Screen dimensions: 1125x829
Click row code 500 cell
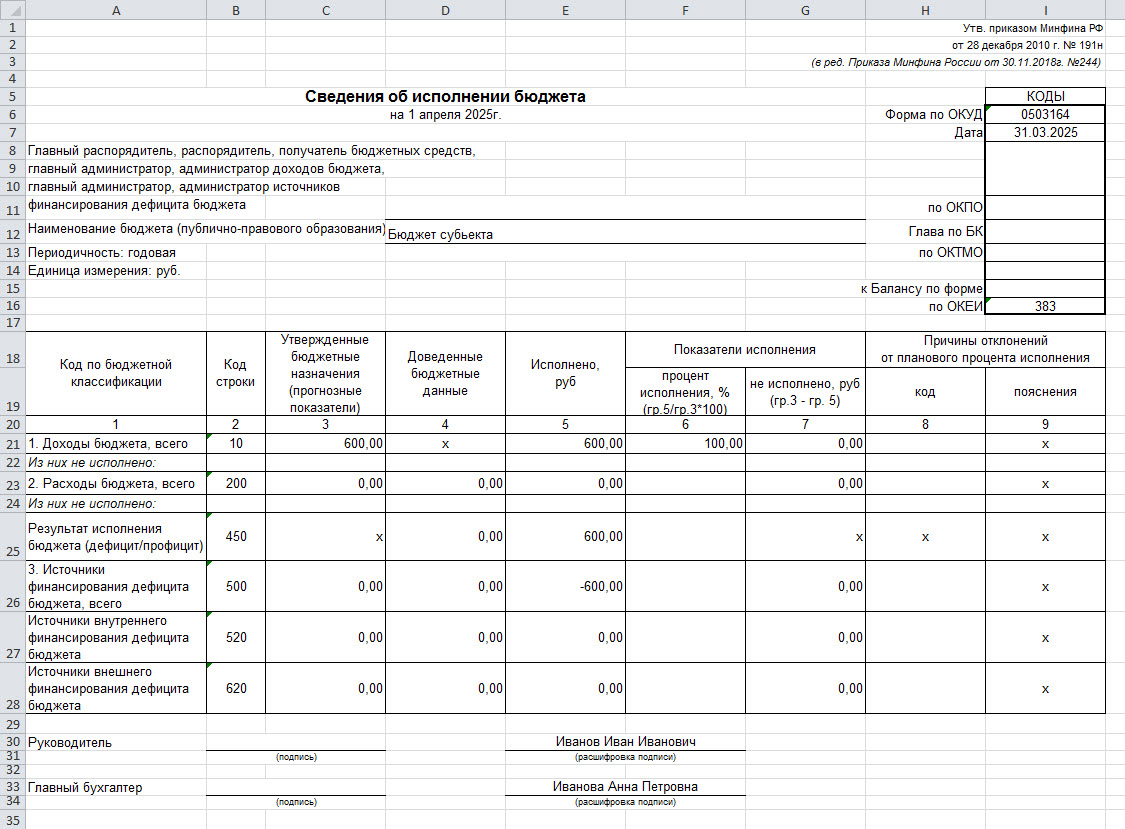tap(236, 586)
